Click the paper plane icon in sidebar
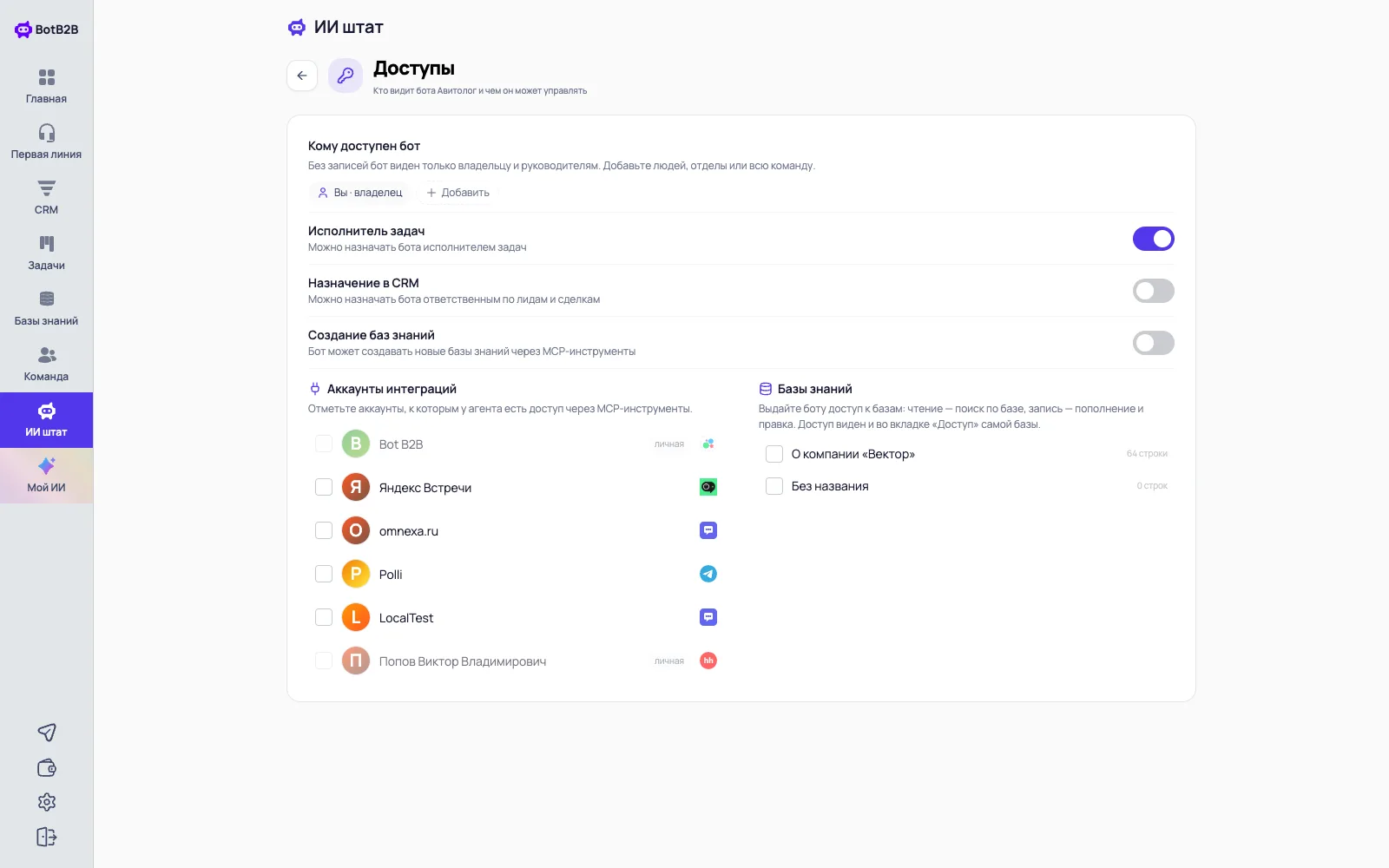The image size is (1389, 868). (47, 733)
